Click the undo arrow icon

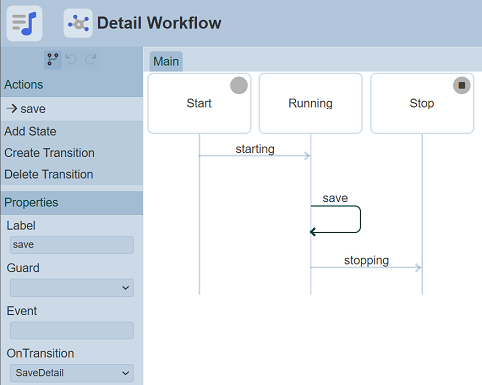(71, 60)
